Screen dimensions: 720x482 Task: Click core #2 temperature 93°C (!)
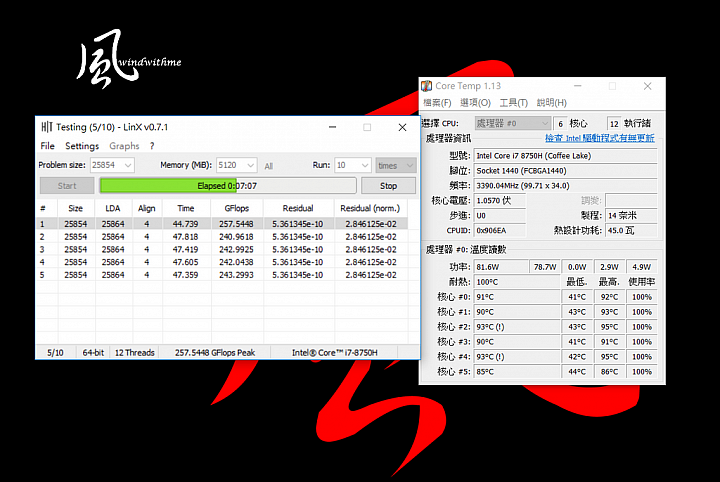pyautogui.click(x=517, y=327)
